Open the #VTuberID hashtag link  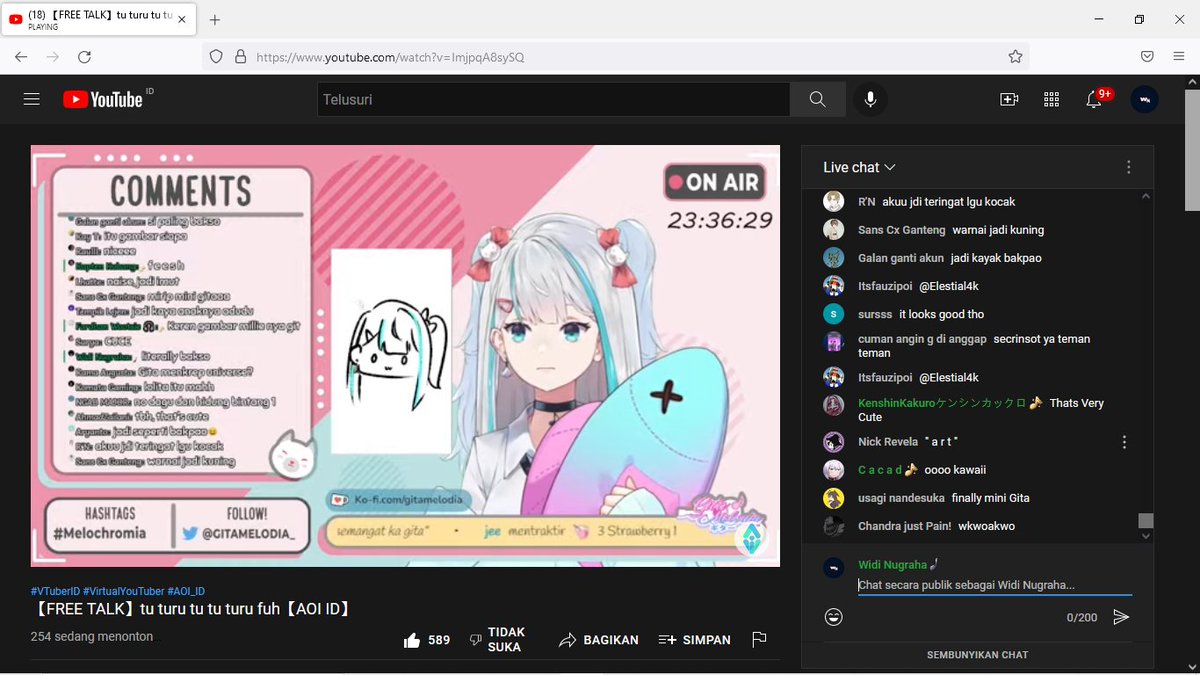tap(55, 591)
